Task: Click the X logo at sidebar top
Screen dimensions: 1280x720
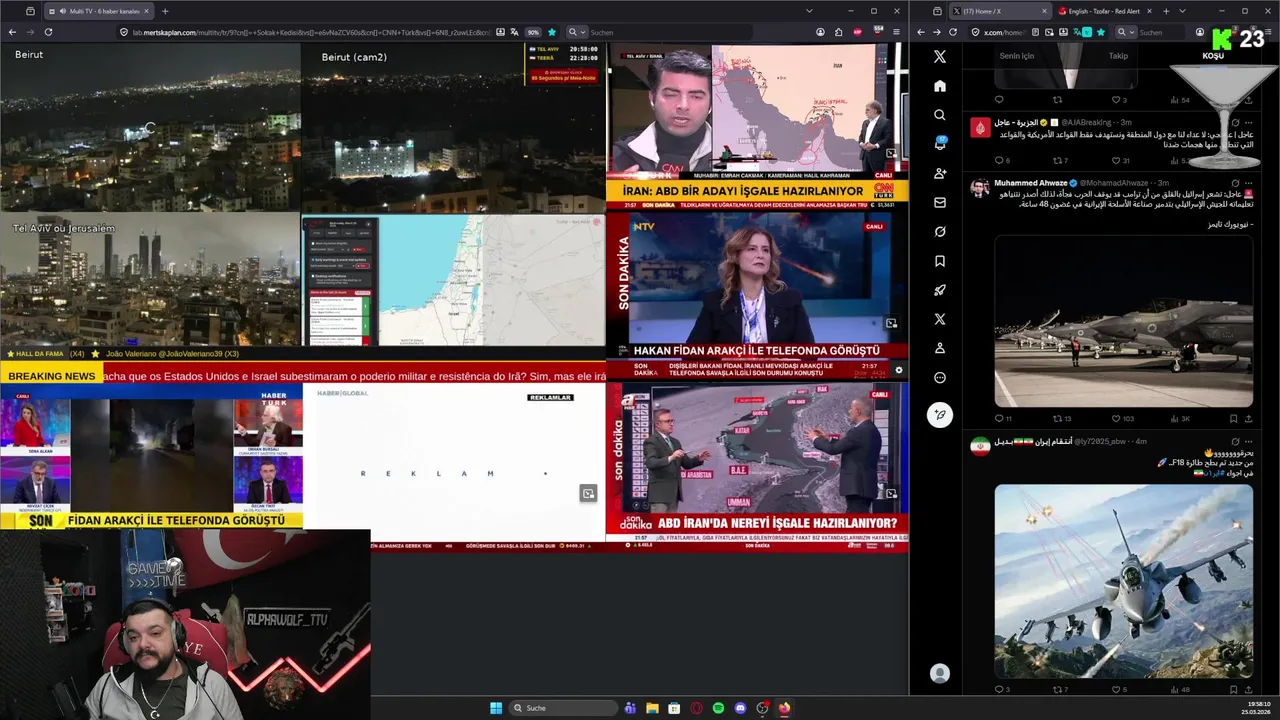Action: click(939, 57)
